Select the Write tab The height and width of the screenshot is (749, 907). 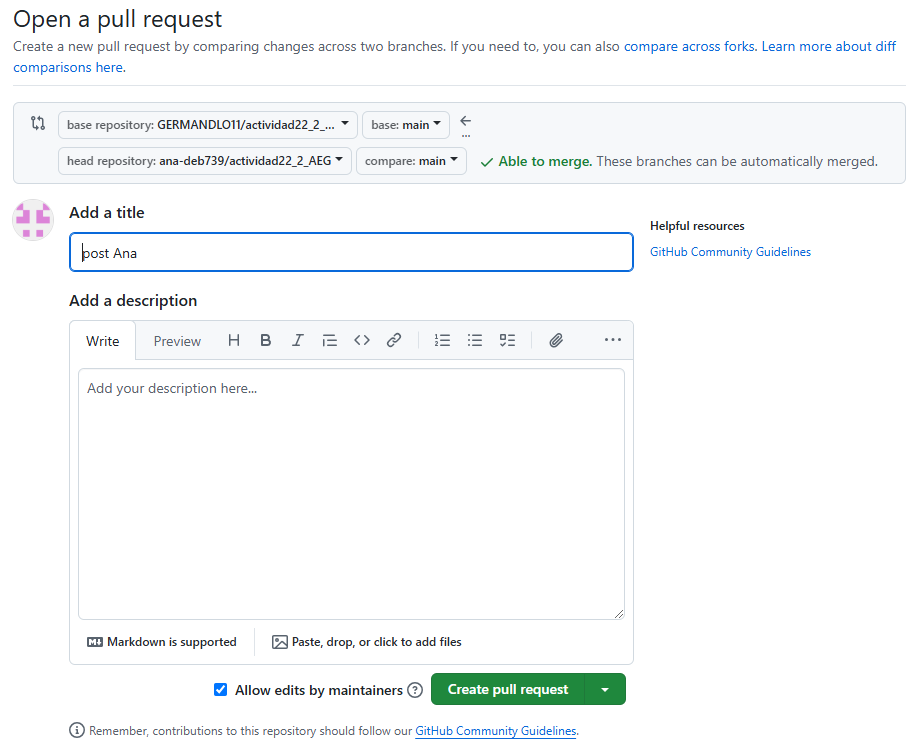[102, 341]
